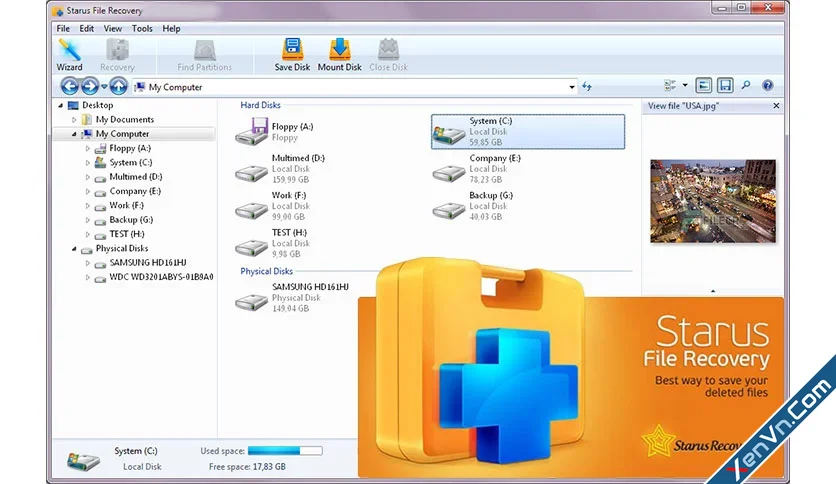Collapse the Physical Disks tree node
The image size is (836, 484).
74,249
